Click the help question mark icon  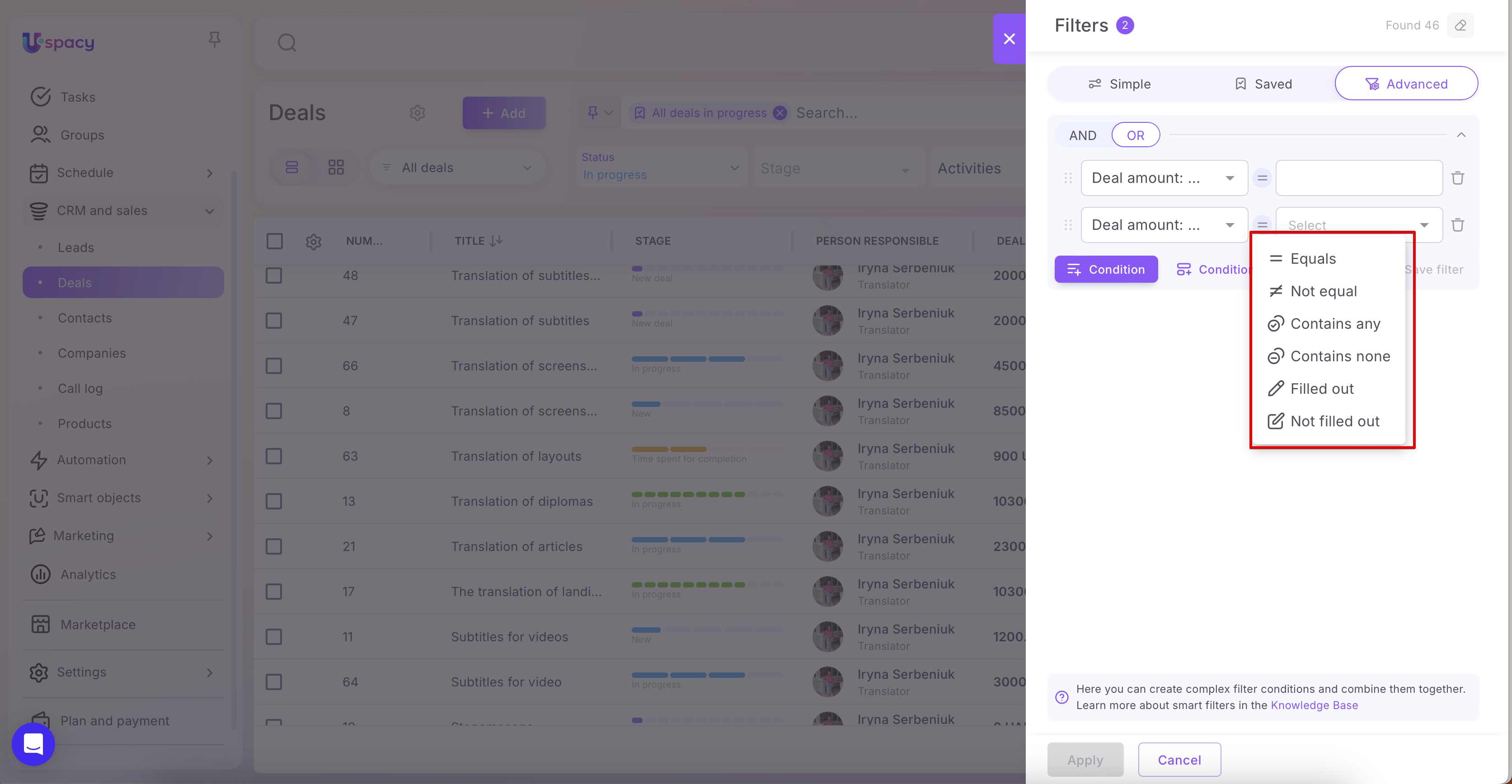pyautogui.click(x=1061, y=697)
